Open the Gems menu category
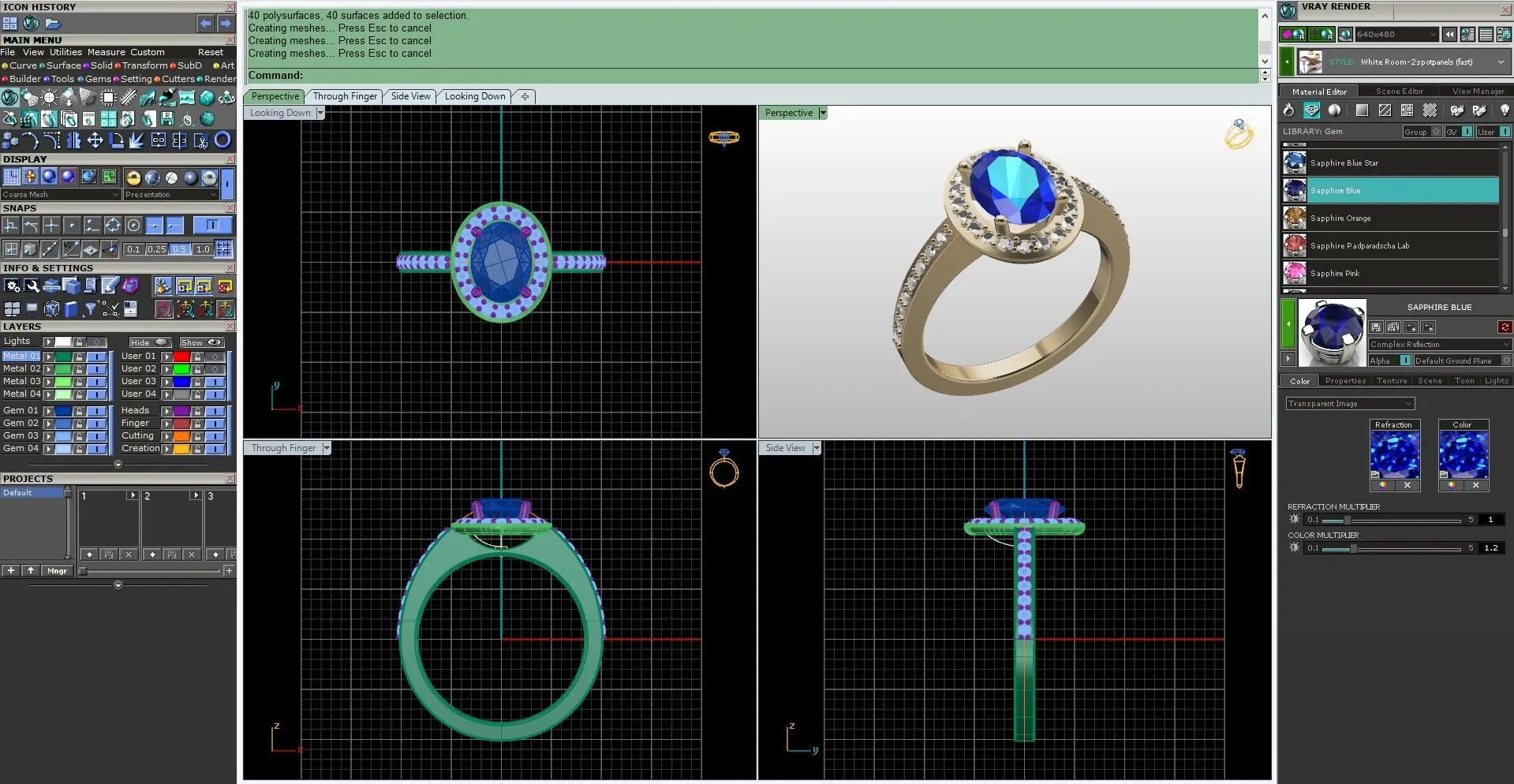The image size is (1514, 784). click(x=98, y=79)
